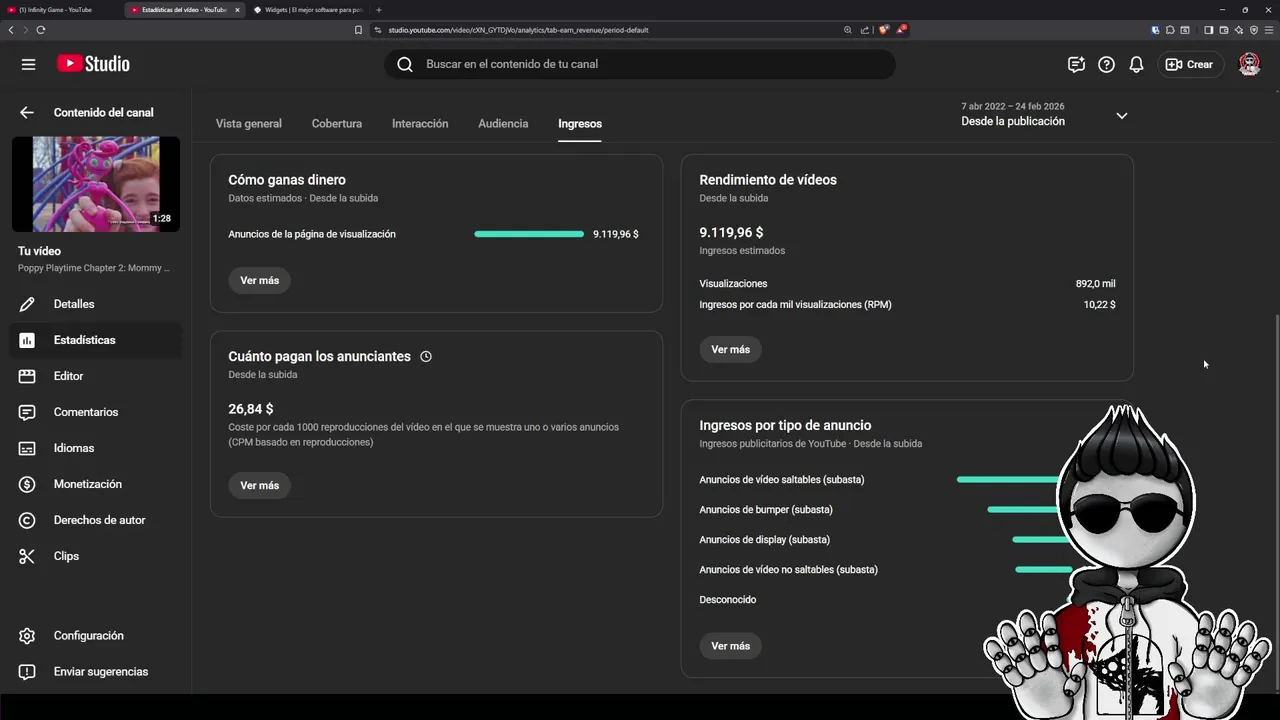The image size is (1280, 720).
Task: Click the Brave Rewards triangle icon
Action: [x=901, y=30]
